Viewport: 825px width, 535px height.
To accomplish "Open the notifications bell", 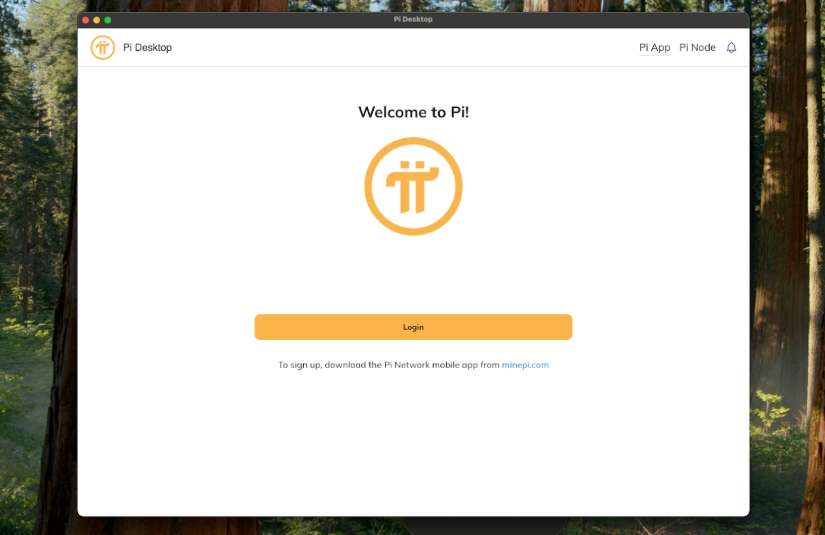I will 731,47.
